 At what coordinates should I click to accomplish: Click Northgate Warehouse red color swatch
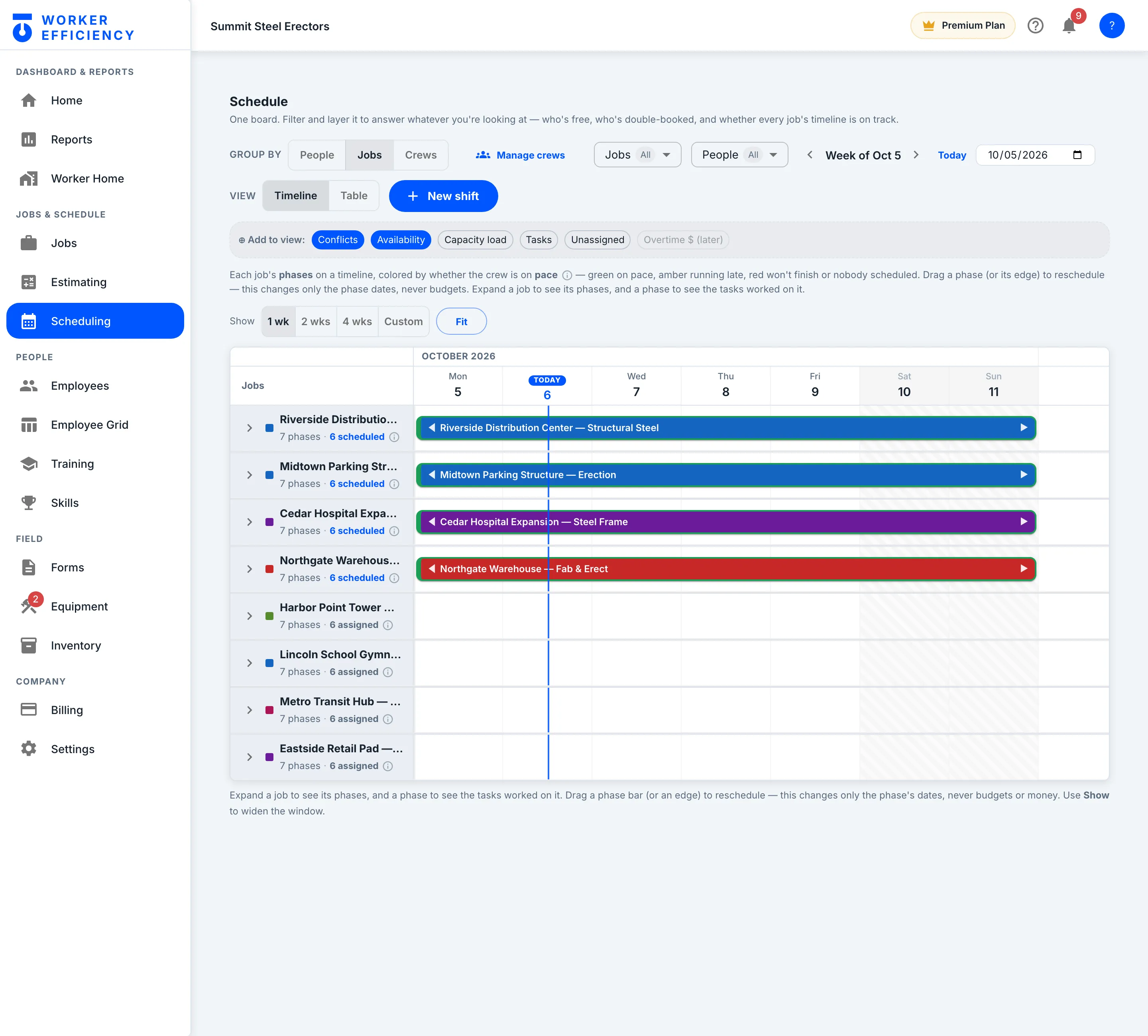[269, 569]
